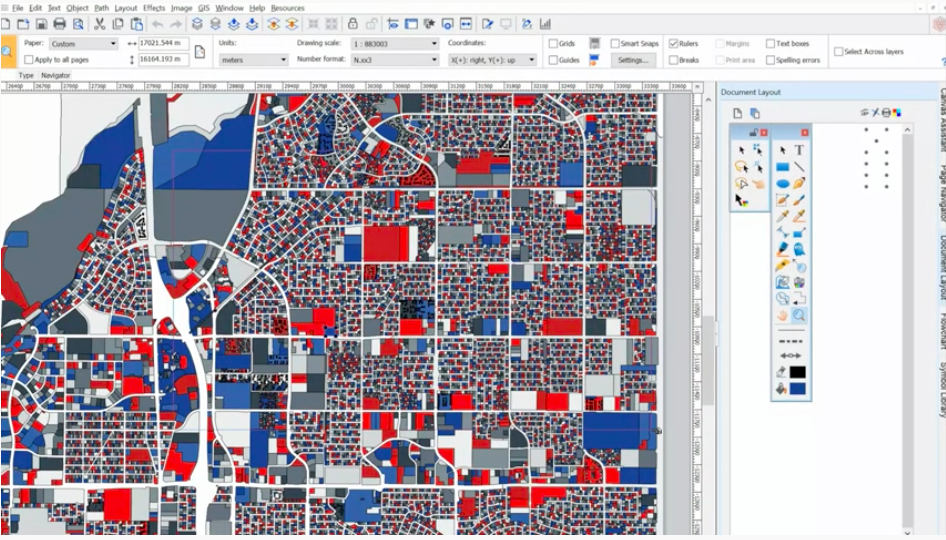Open the Drawing scale dropdown

[x=395, y=44]
